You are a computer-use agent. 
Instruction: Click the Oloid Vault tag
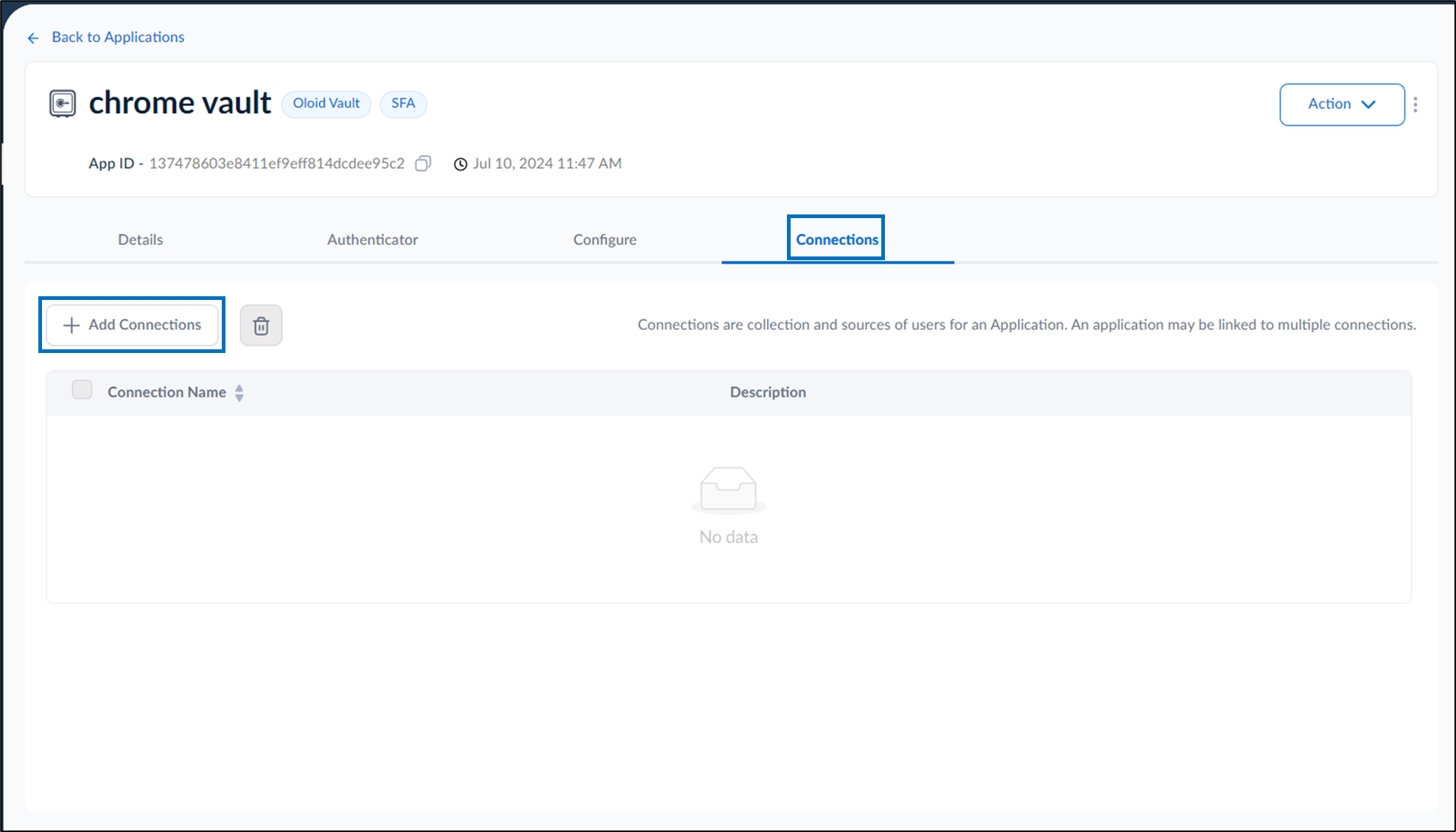click(326, 103)
